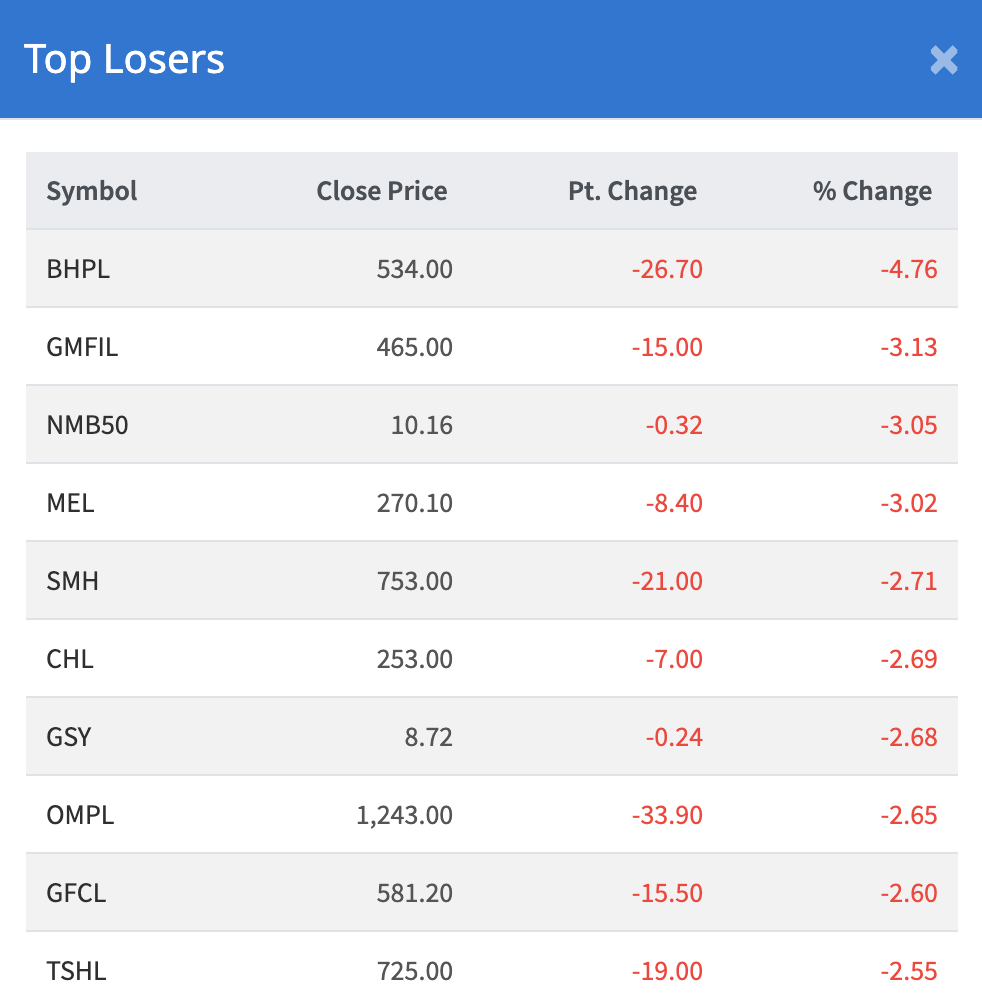Viewport: 982px width, 998px height.
Task: Click the -26.70 point change value
Action: 667,269
